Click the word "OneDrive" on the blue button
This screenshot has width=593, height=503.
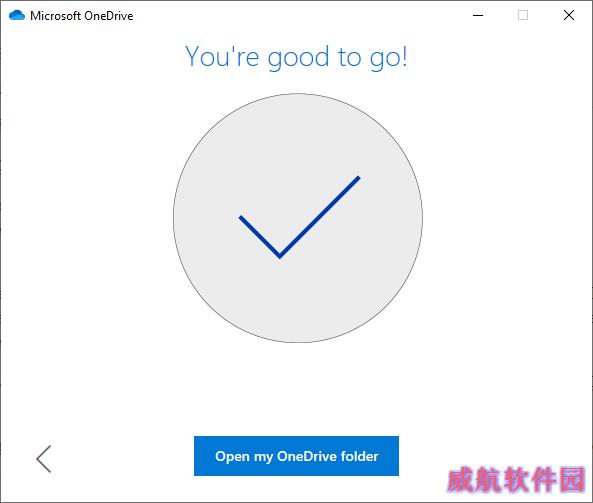[307, 456]
